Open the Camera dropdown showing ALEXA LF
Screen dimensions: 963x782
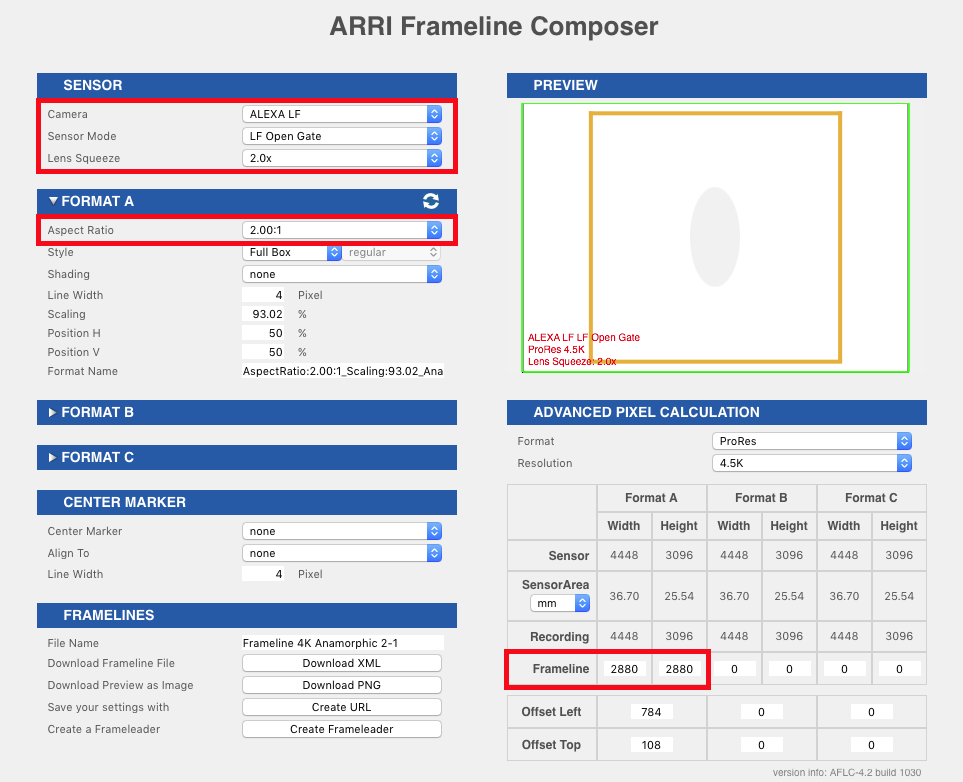[341, 114]
